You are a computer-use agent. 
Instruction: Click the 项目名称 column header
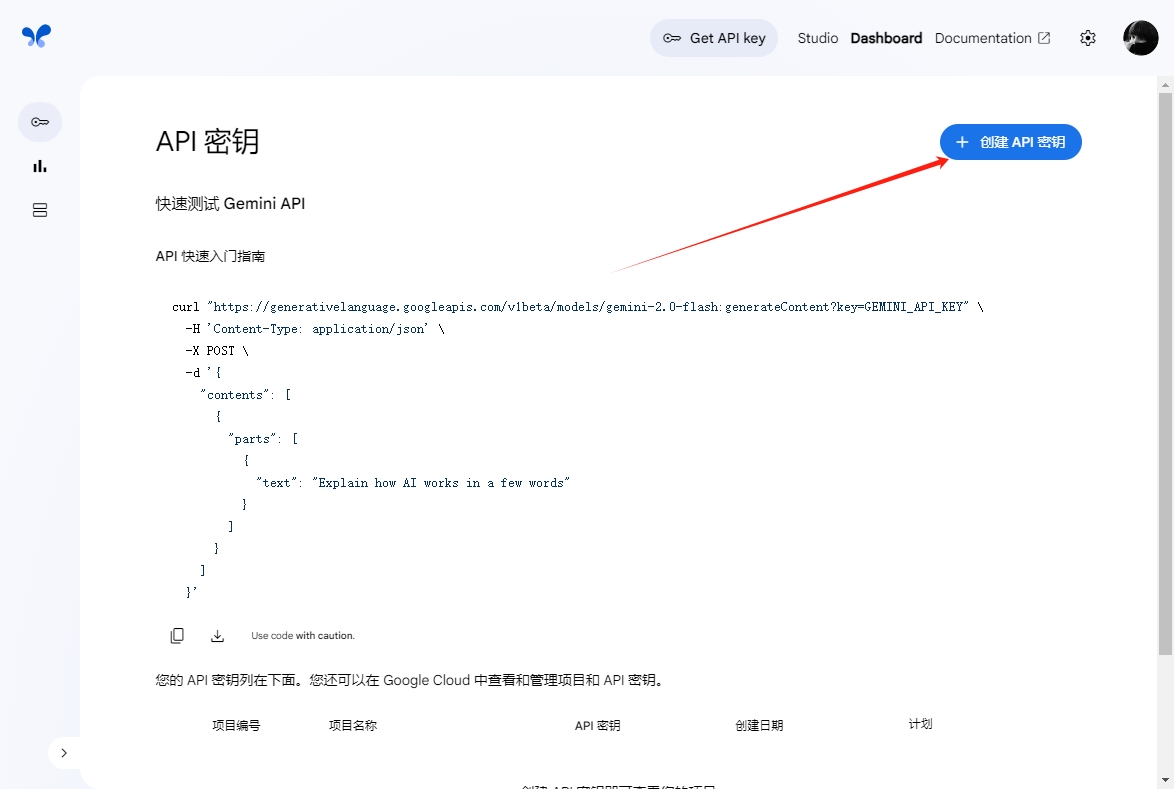point(353,725)
